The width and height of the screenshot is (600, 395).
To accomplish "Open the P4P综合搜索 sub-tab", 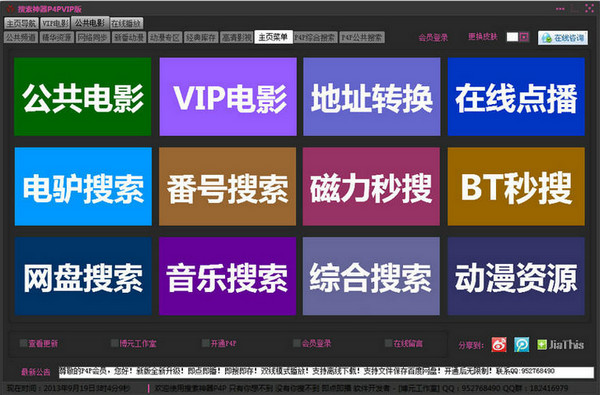I will pyautogui.click(x=315, y=37).
